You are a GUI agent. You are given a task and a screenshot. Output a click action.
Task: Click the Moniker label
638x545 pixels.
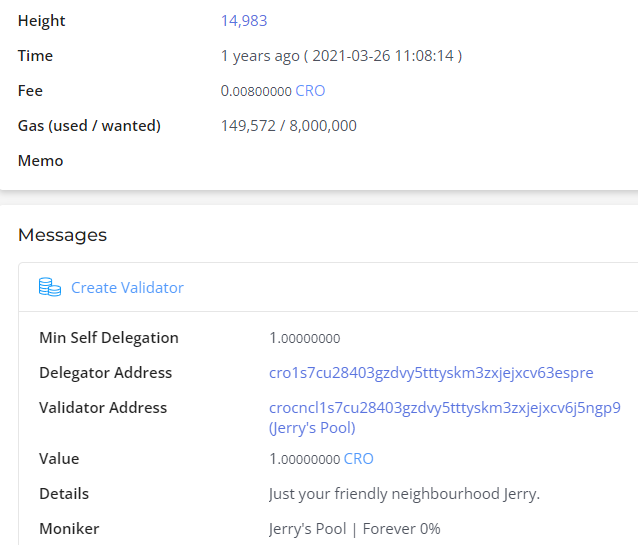pyautogui.click(x=69, y=529)
